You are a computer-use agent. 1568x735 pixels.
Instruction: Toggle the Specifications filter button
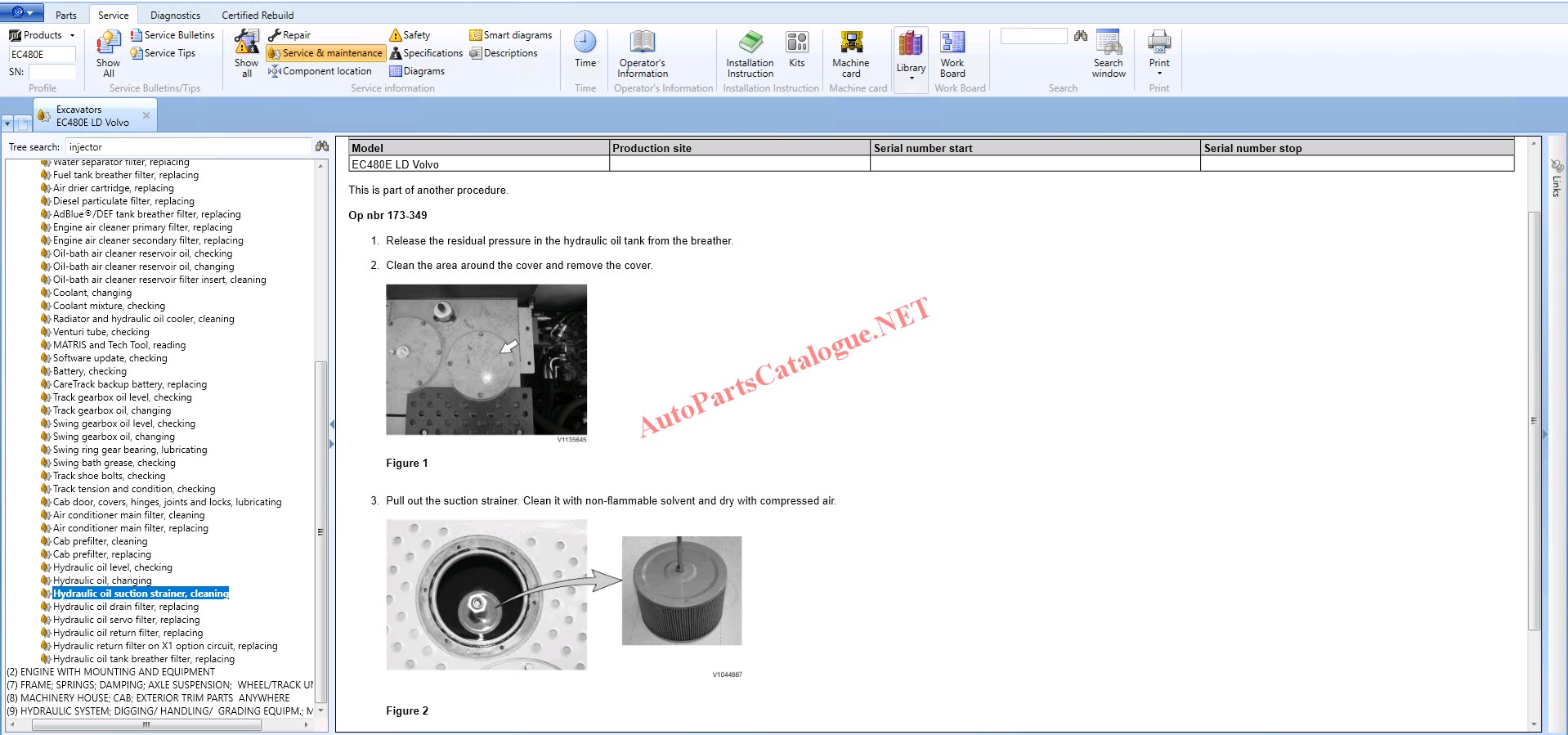[426, 53]
